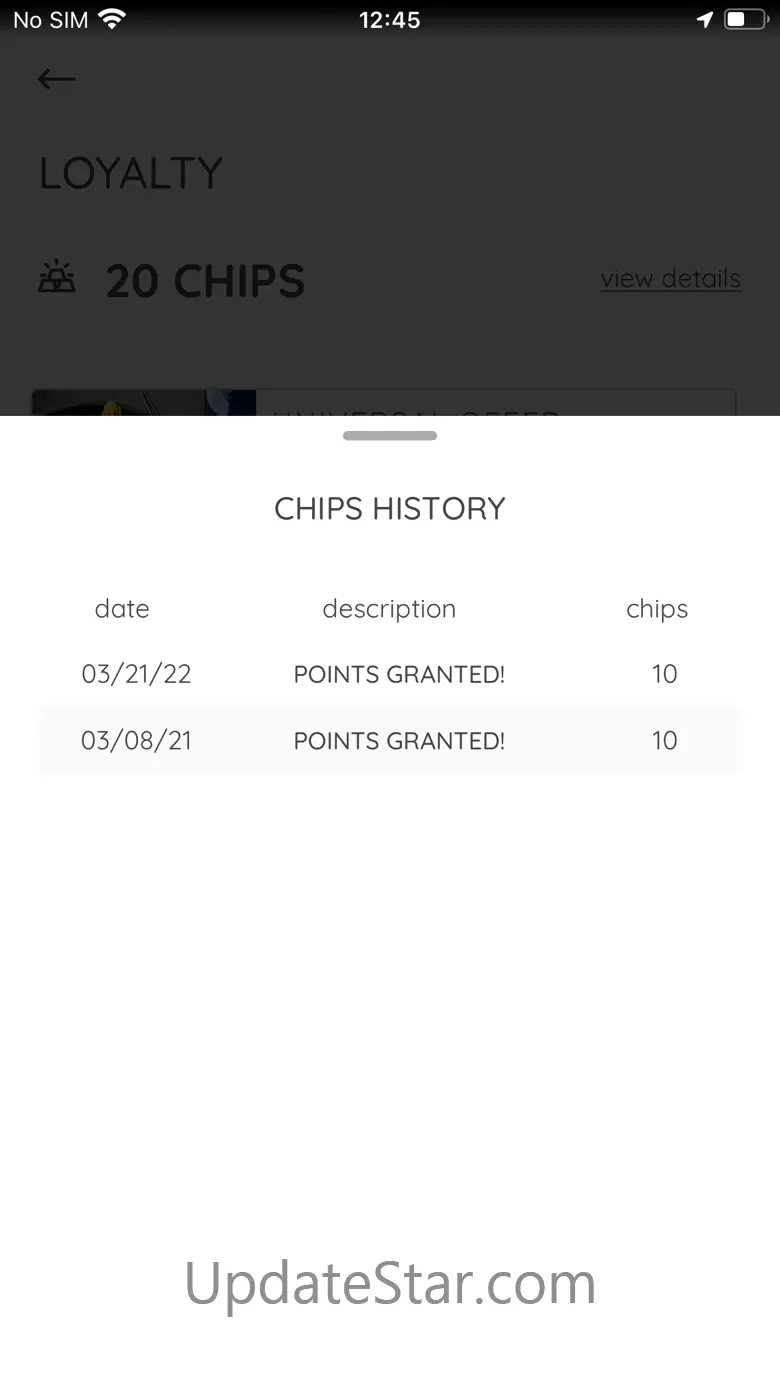Viewport: 780px width, 1387px height.
Task: Select the chips column header
Action: coord(657,609)
